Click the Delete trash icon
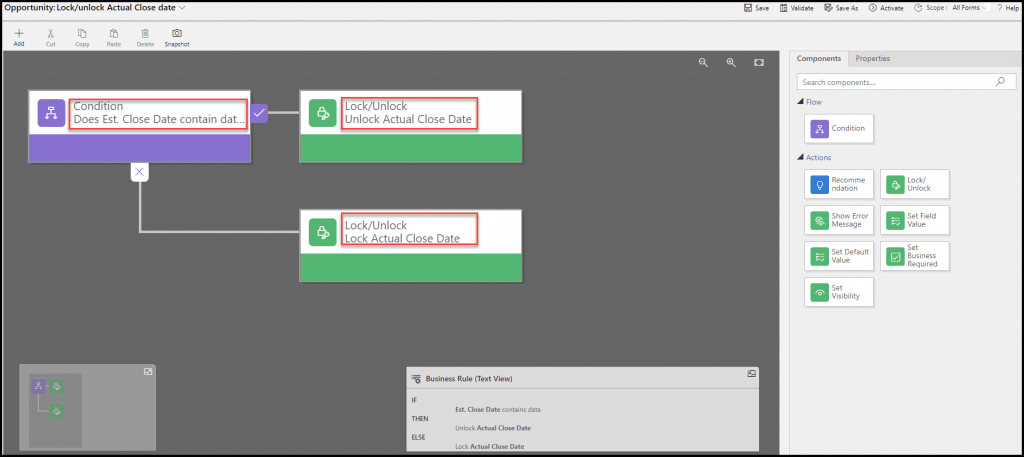1024x457 pixels. pos(145,34)
